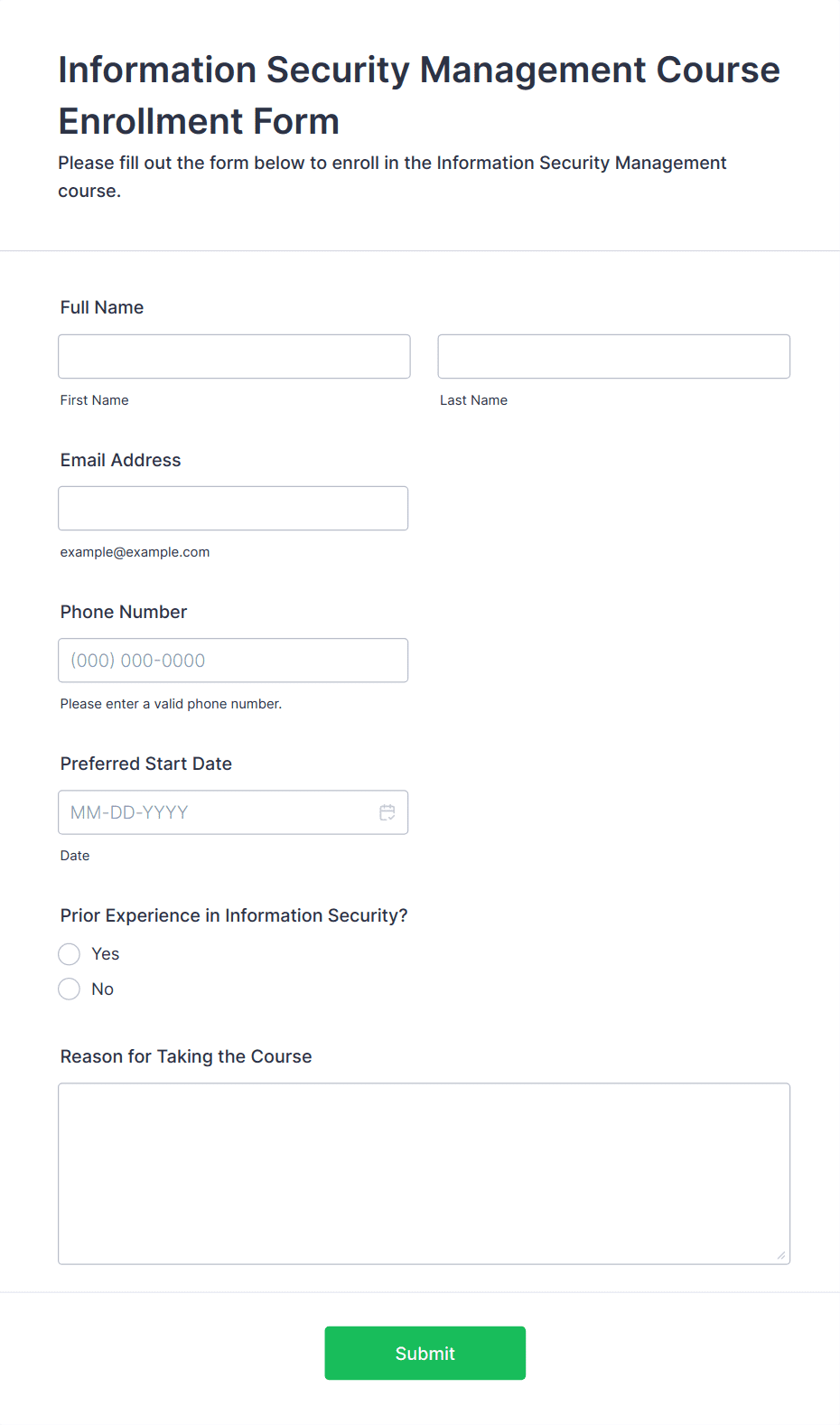Image resolution: width=840 pixels, height=1425 pixels.
Task: Click the Enrollment Form heading
Action: [x=419, y=95]
